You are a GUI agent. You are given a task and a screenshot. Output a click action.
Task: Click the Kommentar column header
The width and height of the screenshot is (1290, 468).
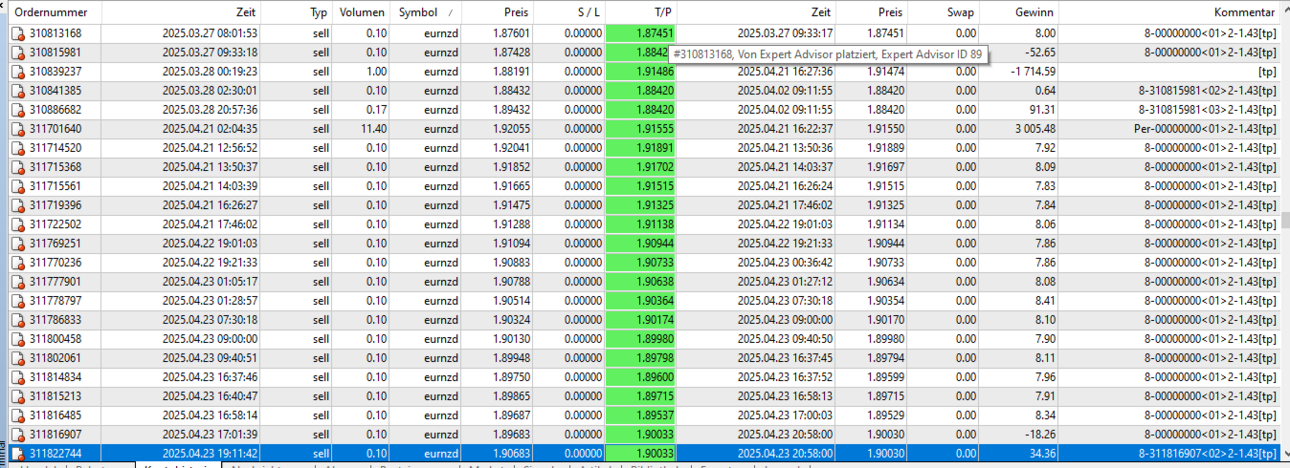1169,13
